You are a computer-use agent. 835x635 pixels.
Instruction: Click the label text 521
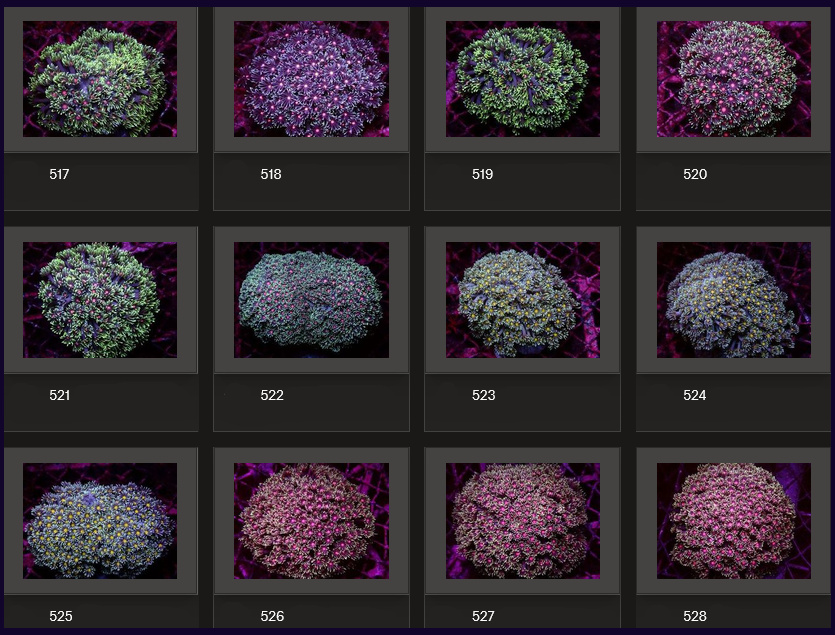(59, 395)
